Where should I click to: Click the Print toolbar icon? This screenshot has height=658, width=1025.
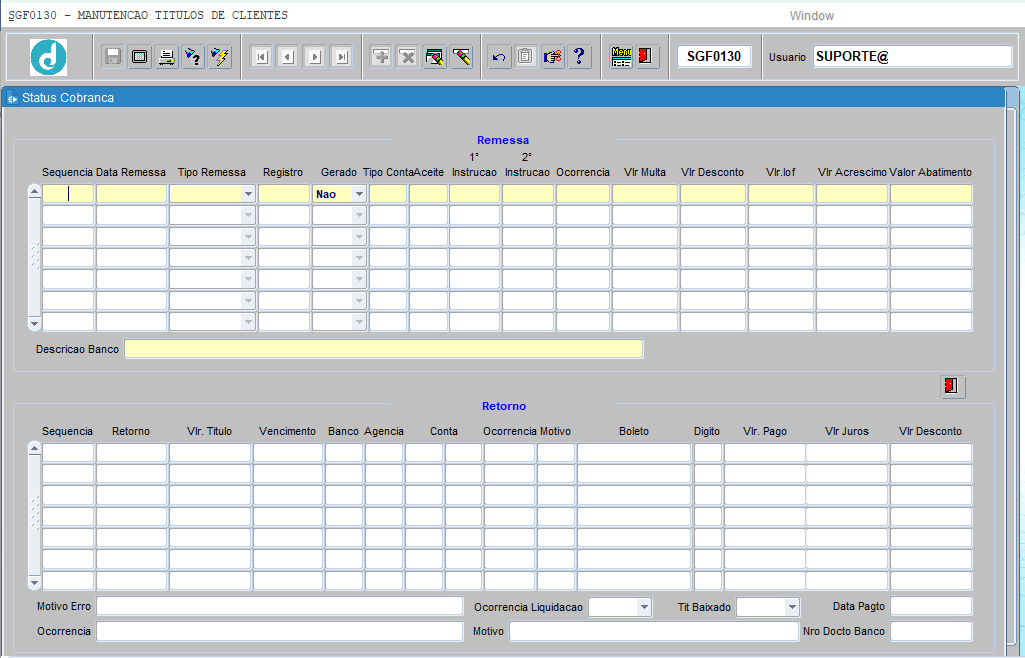[x=167, y=57]
